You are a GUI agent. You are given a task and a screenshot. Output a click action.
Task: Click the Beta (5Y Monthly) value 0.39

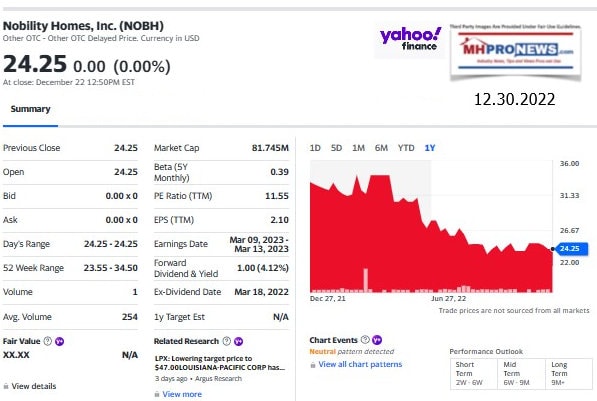279,172
